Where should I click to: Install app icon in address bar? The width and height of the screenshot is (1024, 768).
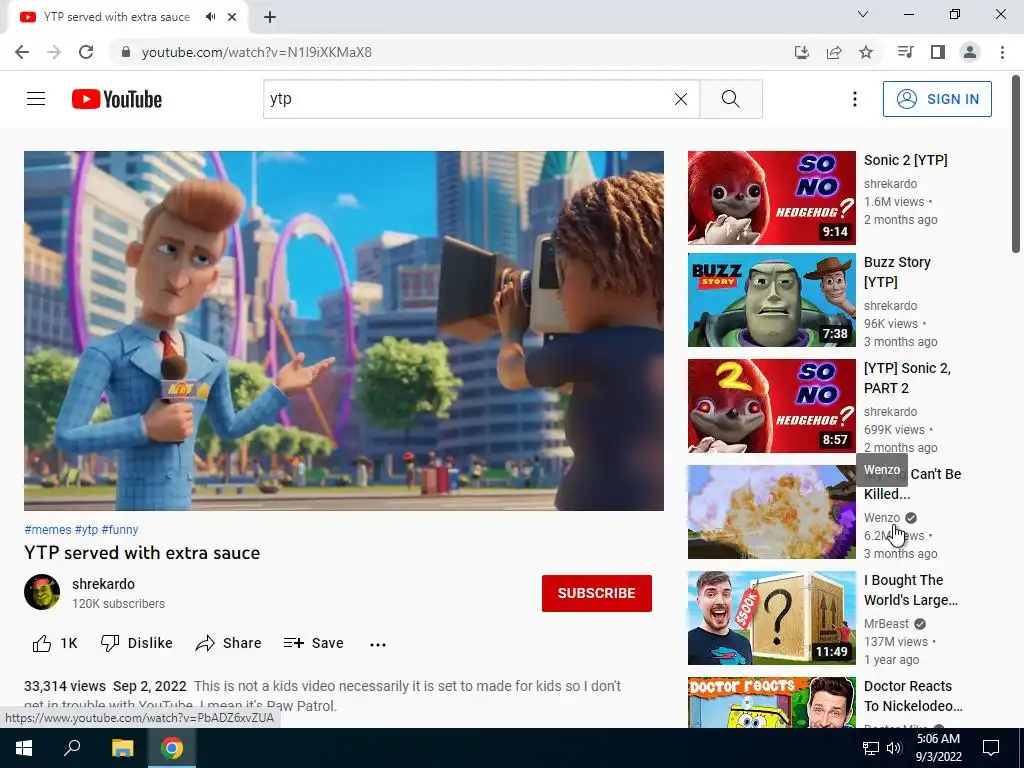tap(801, 52)
